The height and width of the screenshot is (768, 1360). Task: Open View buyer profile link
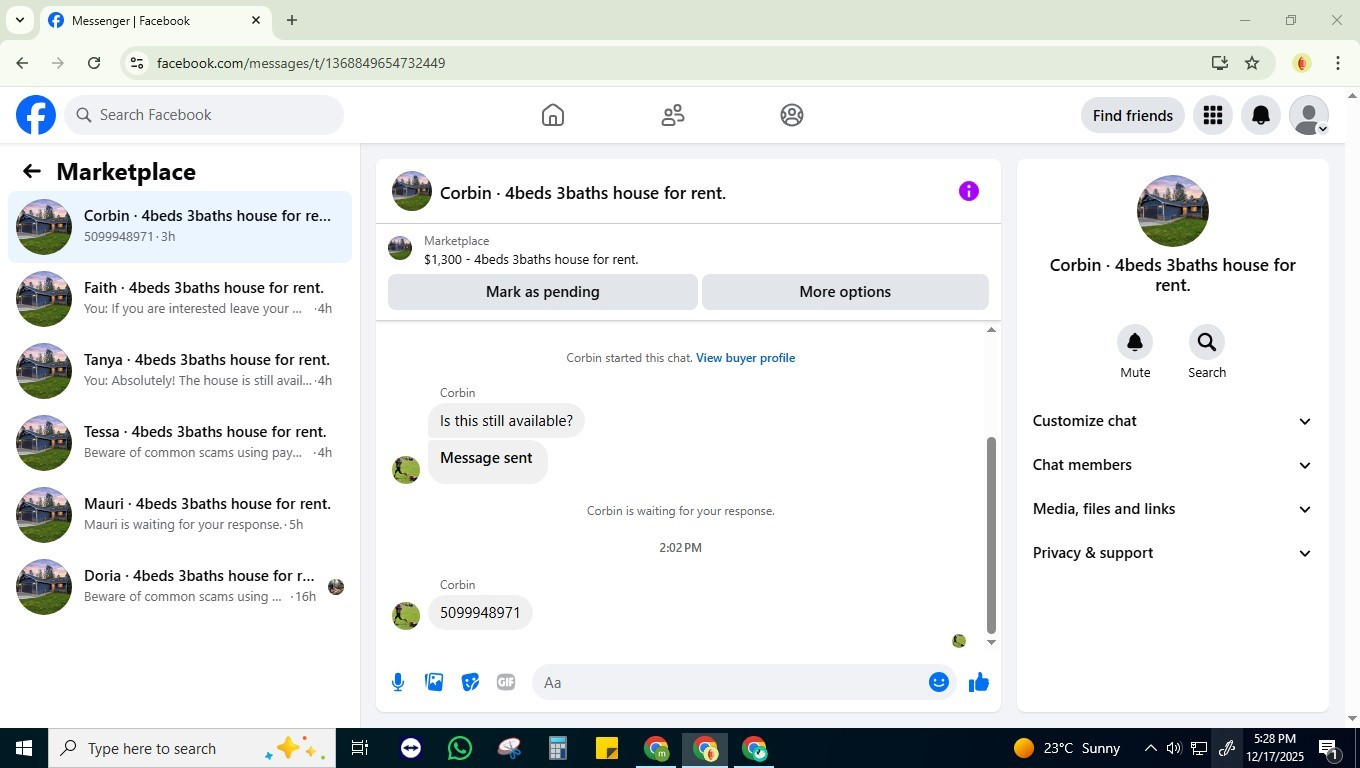pyautogui.click(x=745, y=358)
